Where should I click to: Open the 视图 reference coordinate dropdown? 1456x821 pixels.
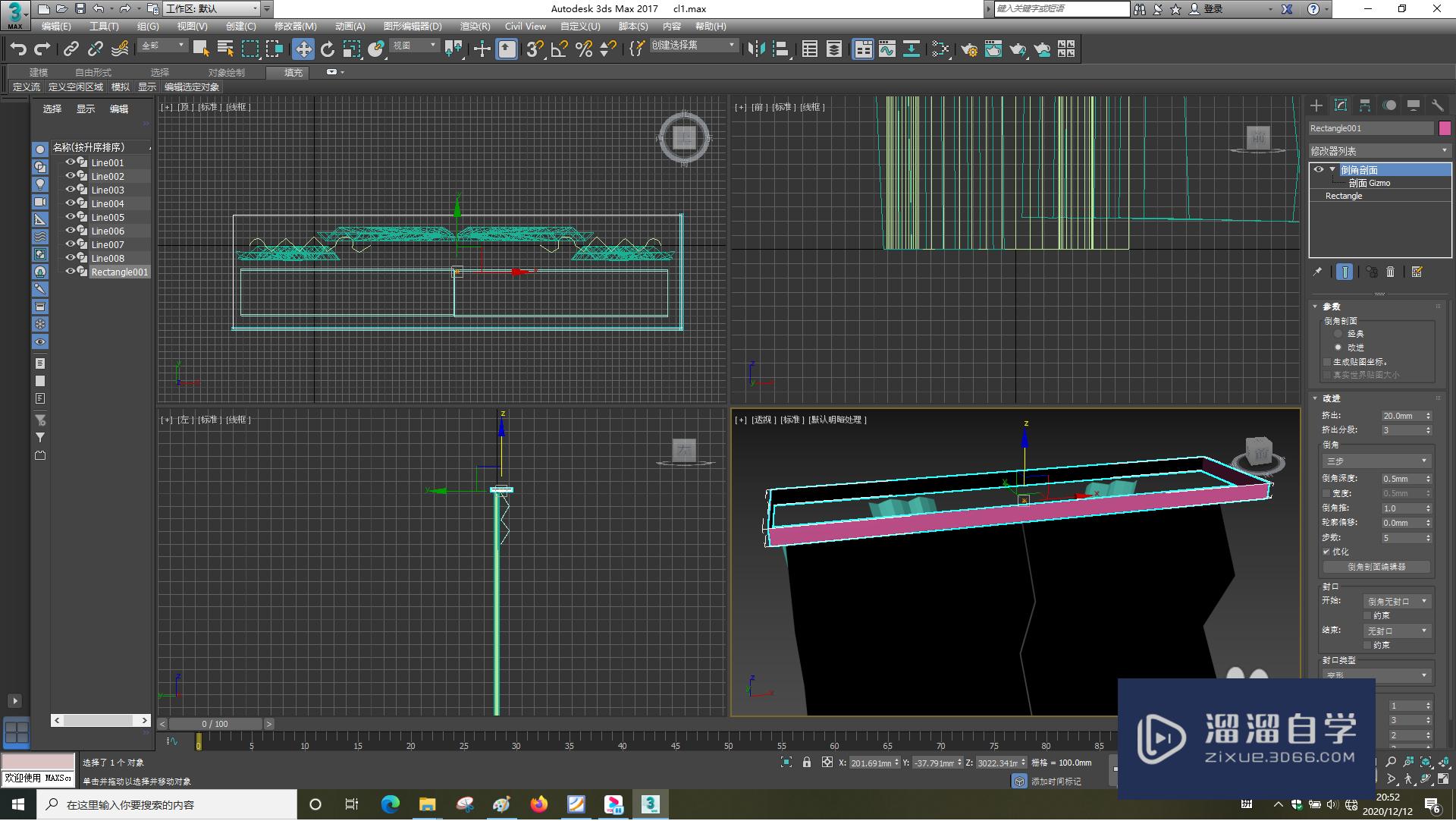click(414, 46)
